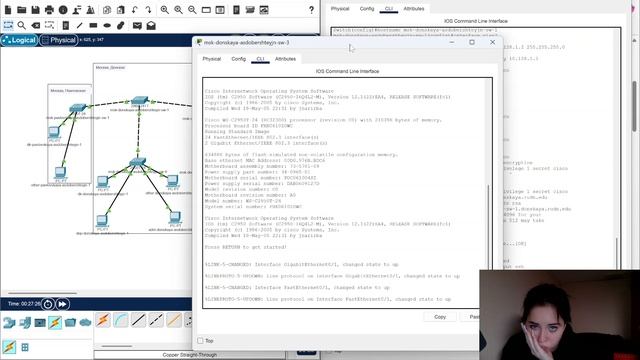Select the top-center switch in topology
The height and width of the screenshot is (360, 640).
pyautogui.click(x=139, y=100)
